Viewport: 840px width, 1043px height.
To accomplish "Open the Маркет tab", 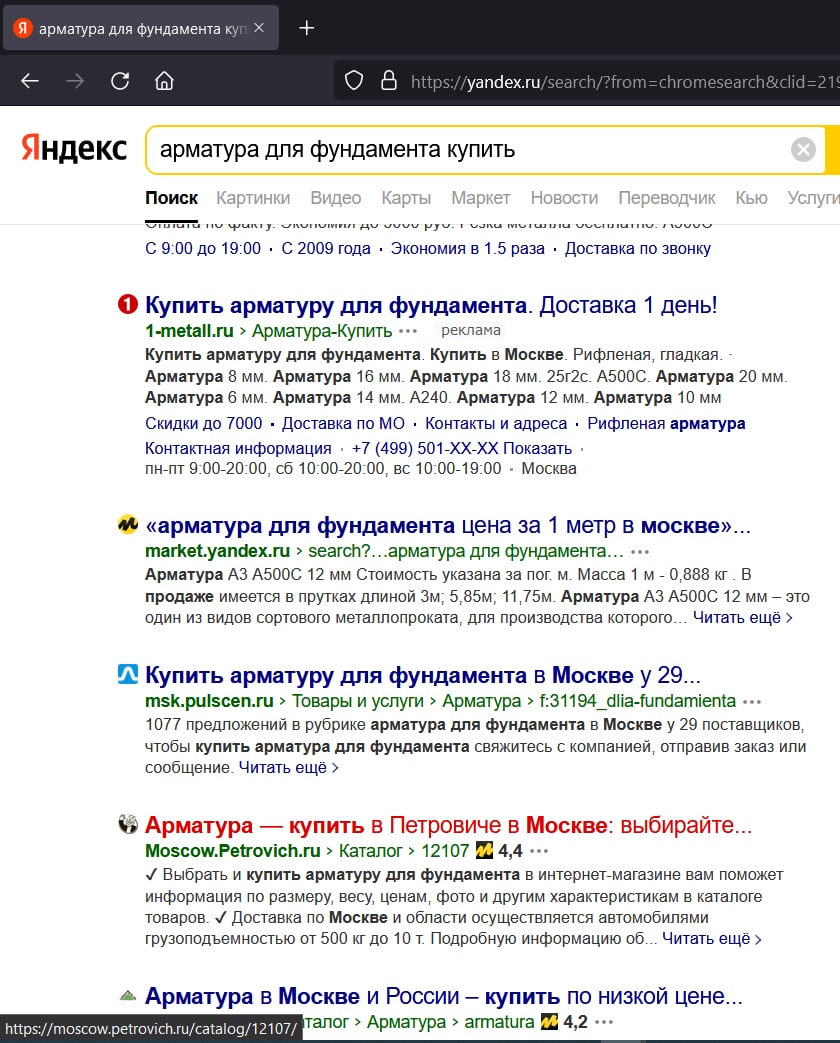I will (481, 198).
